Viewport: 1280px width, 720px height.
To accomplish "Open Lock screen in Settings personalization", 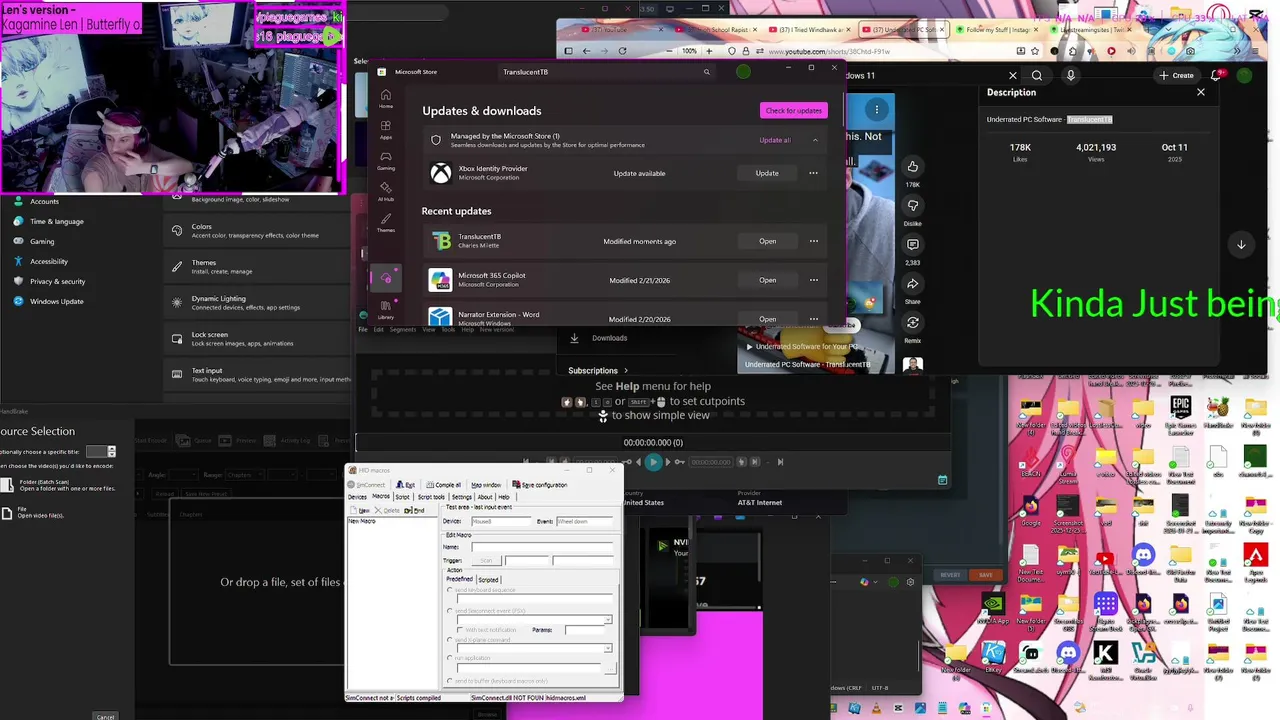I will [258, 339].
